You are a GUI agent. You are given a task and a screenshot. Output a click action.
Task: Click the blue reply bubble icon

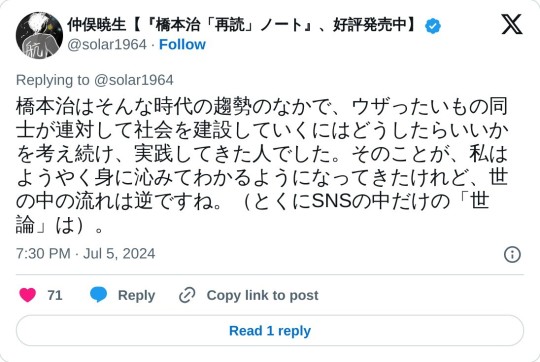coord(98,295)
